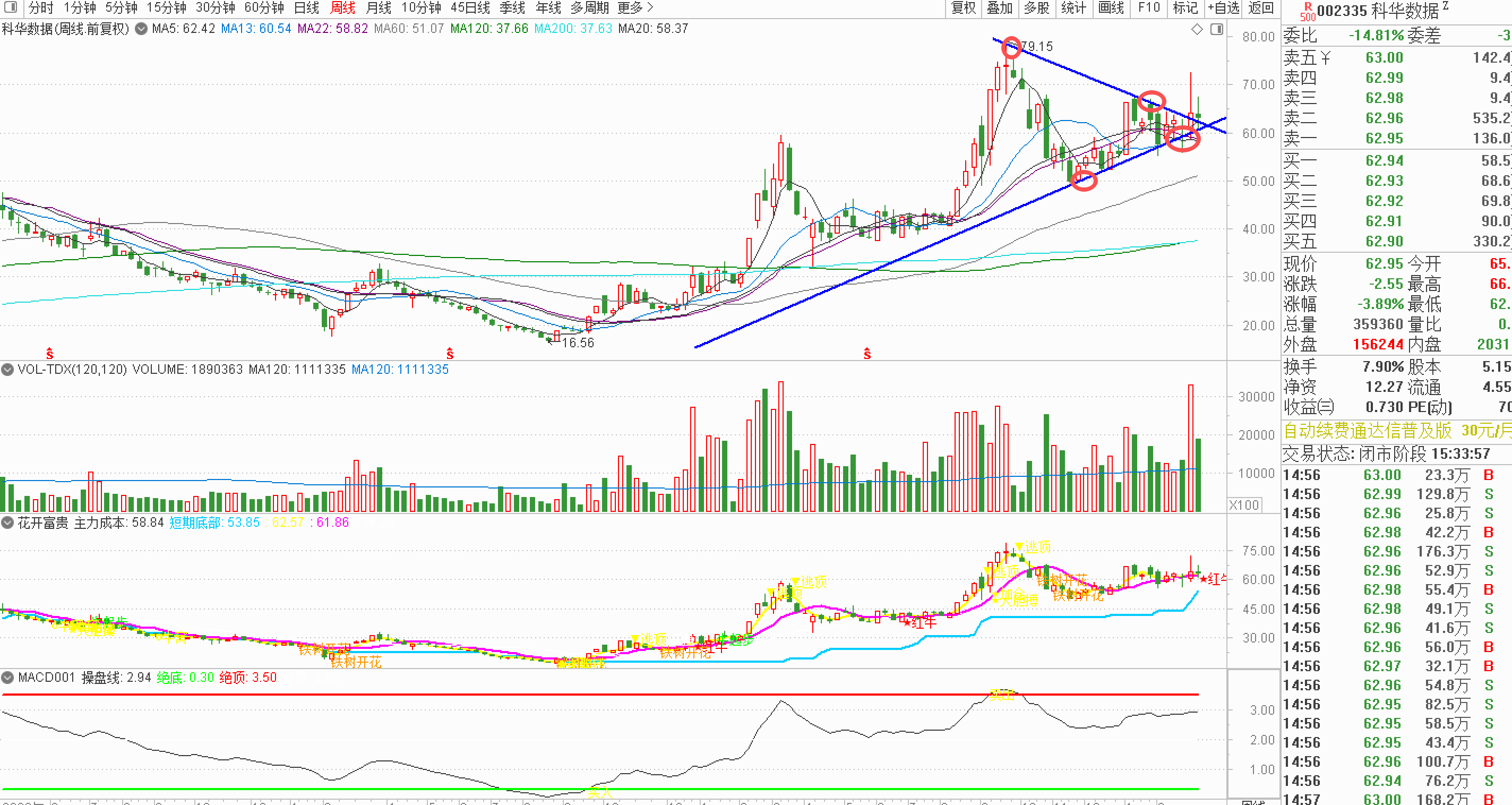Toggle the right info panel icon
The height and width of the screenshot is (805, 1512).
point(1217,29)
